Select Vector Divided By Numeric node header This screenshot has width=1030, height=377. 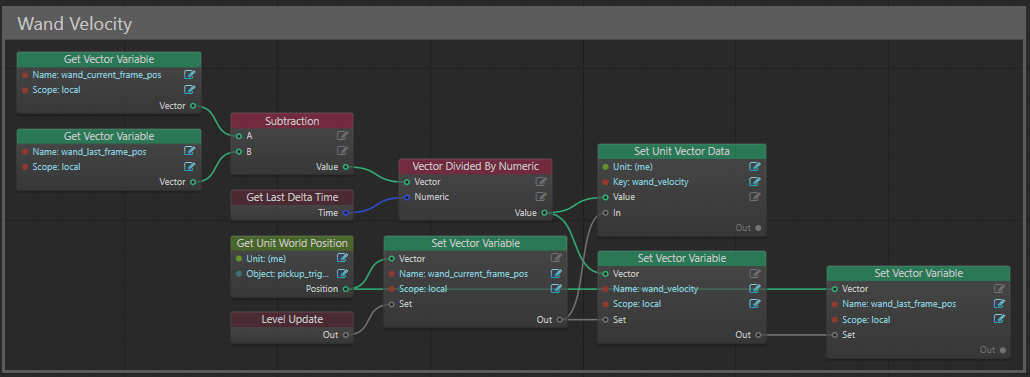click(476, 167)
